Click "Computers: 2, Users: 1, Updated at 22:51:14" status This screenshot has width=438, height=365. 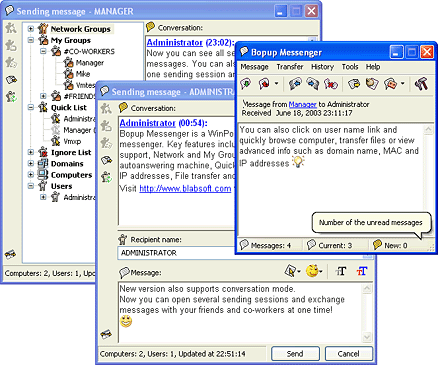click(173, 354)
